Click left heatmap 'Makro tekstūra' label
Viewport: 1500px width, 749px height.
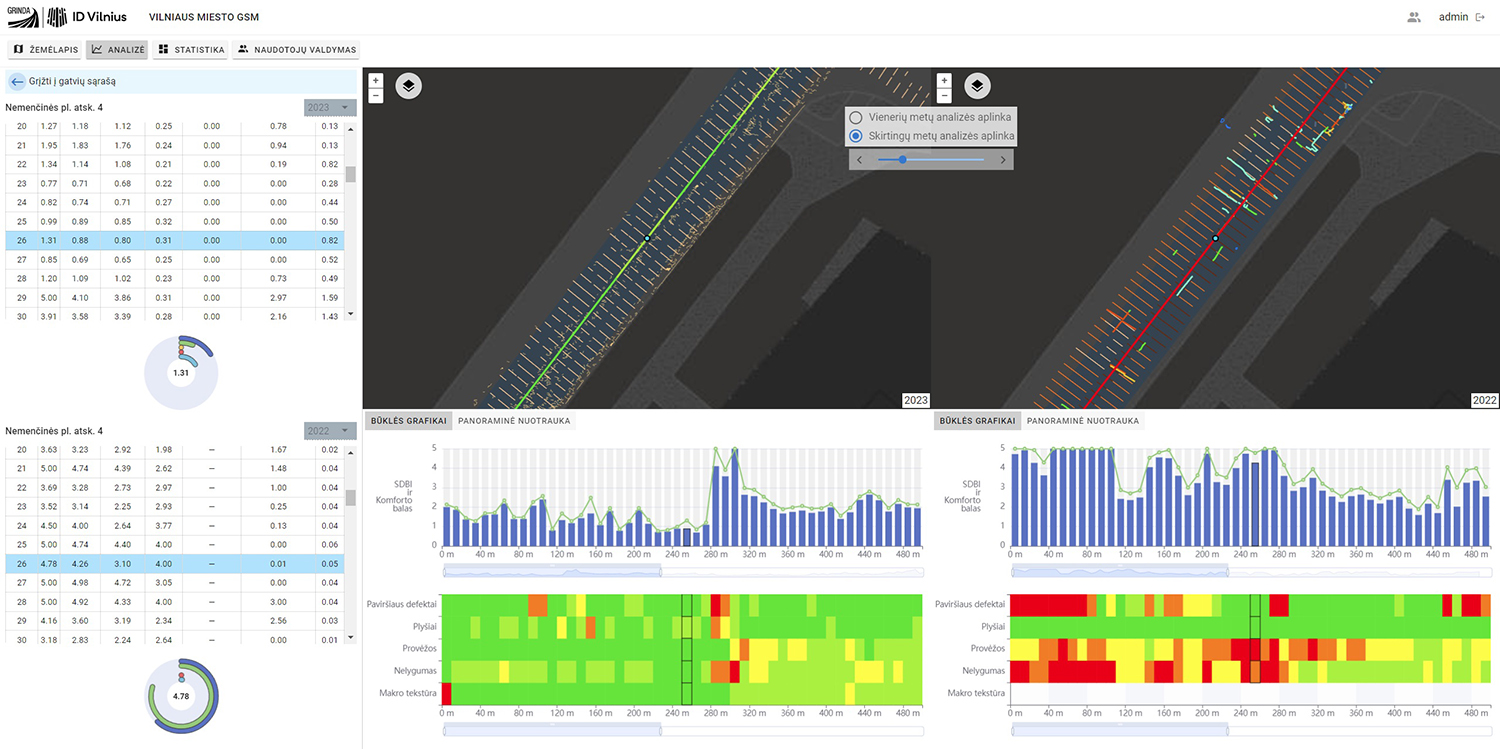click(x=406, y=692)
